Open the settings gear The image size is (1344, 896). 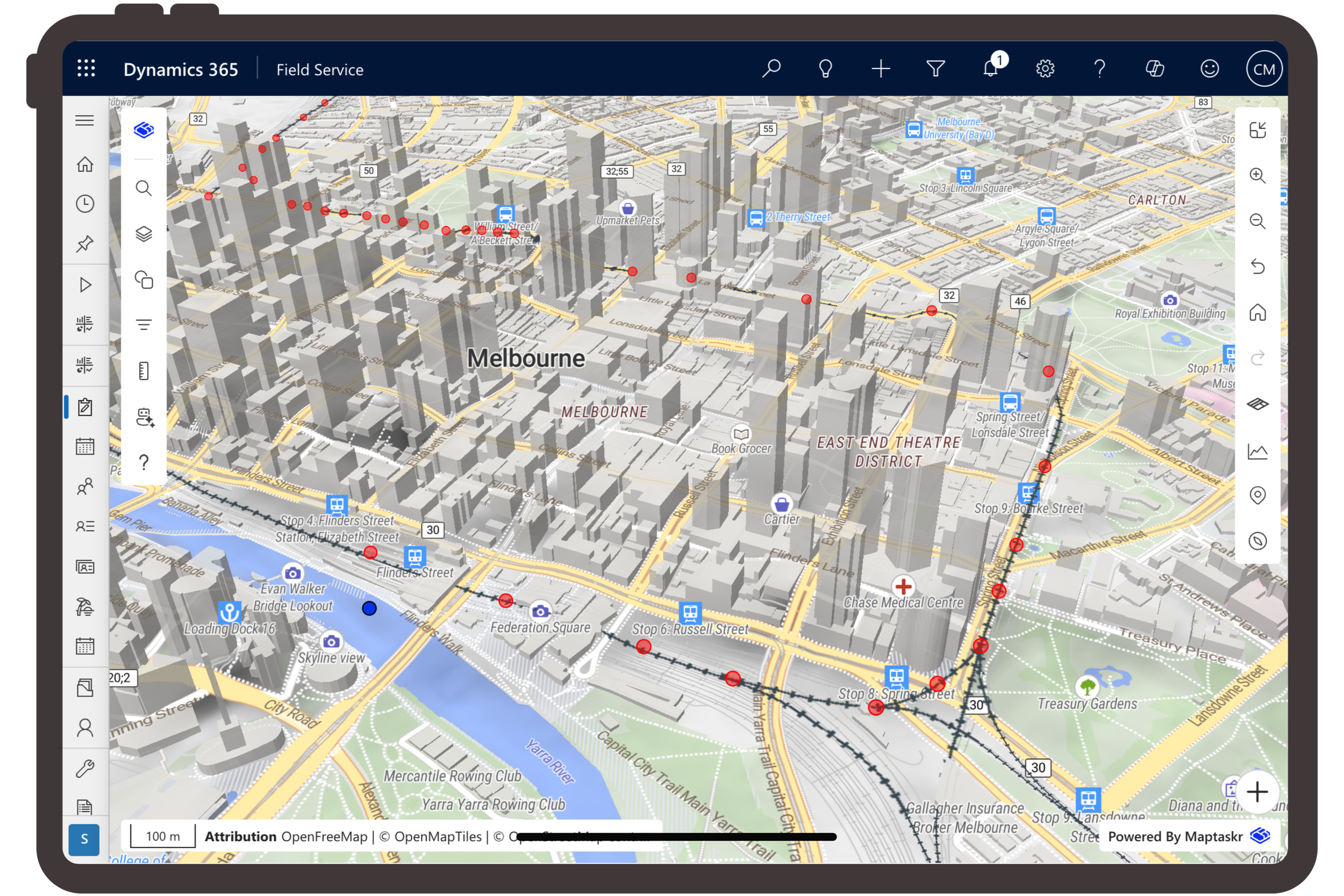click(1045, 69)
